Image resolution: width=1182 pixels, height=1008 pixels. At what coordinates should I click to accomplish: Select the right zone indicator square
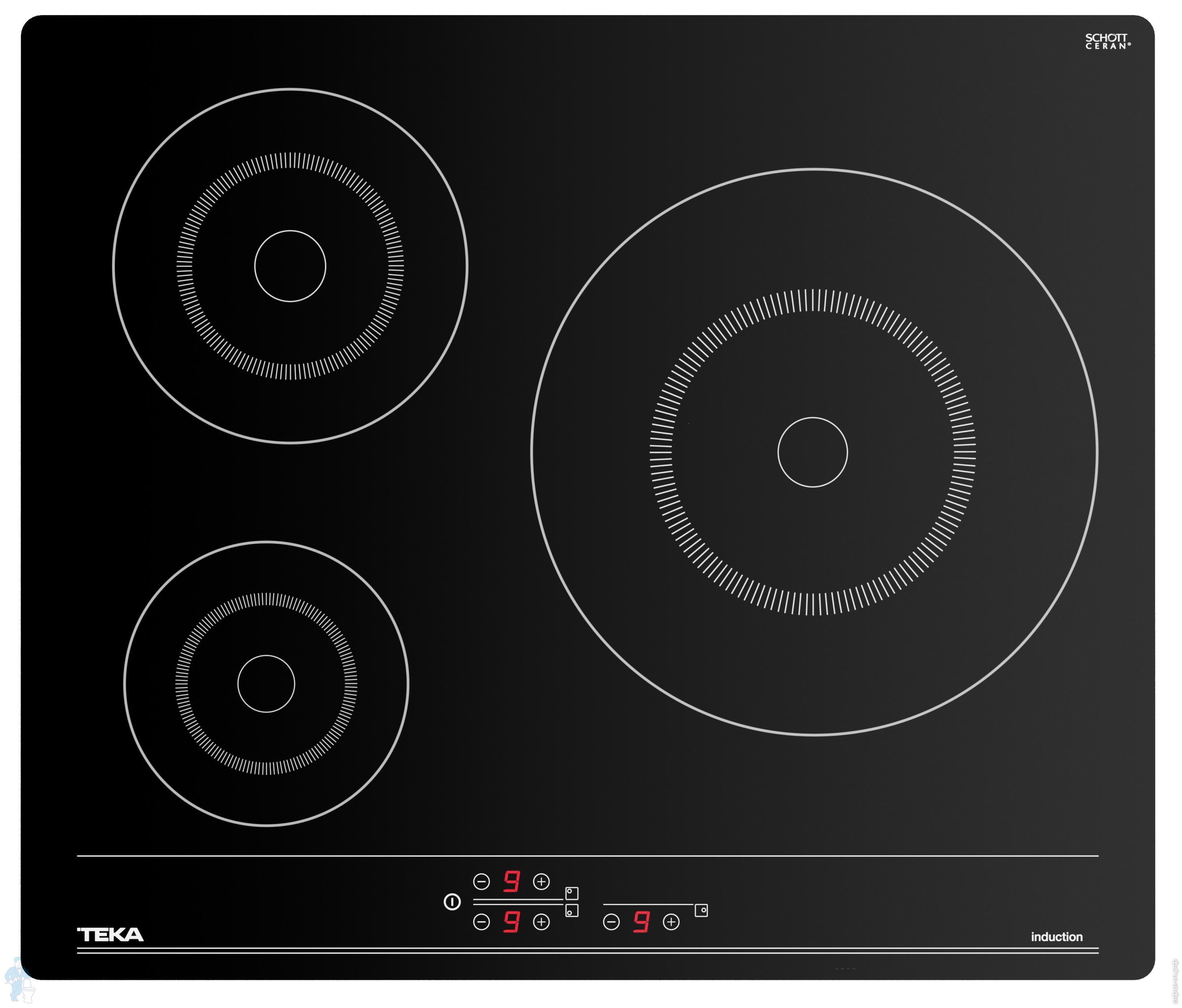701,910
